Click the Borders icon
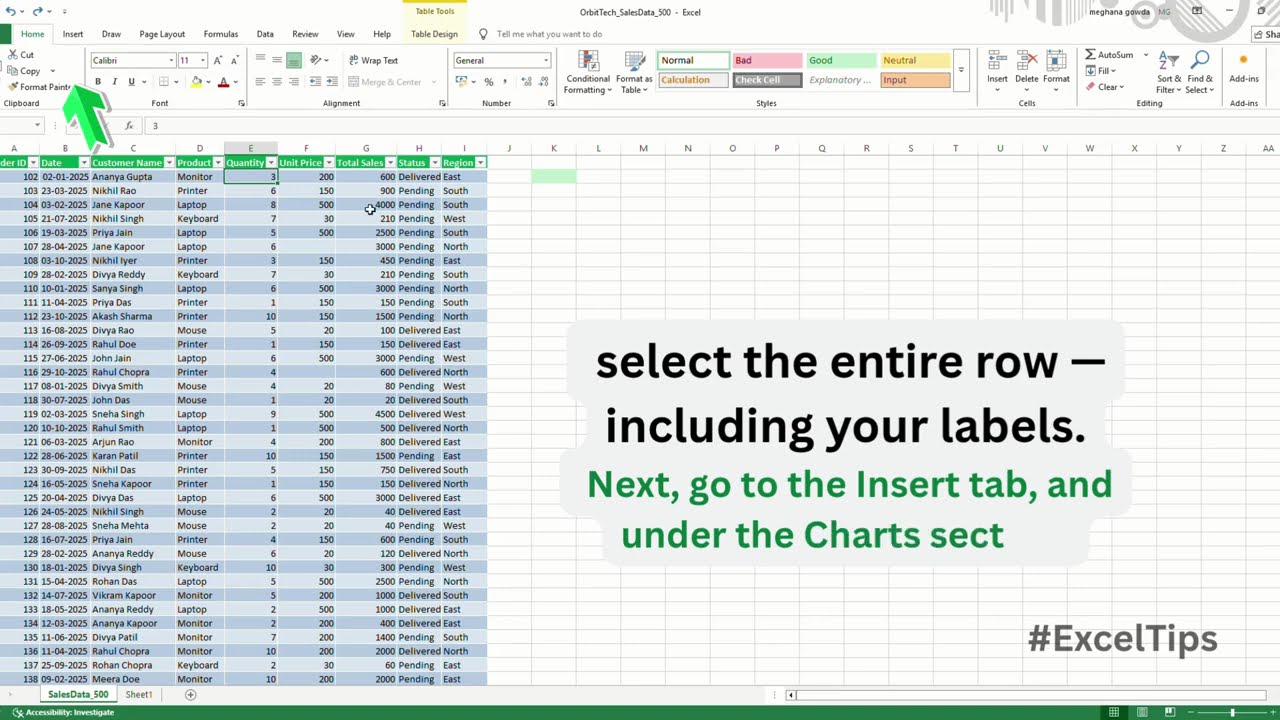Screen dimensions: 1280x720 163,82
